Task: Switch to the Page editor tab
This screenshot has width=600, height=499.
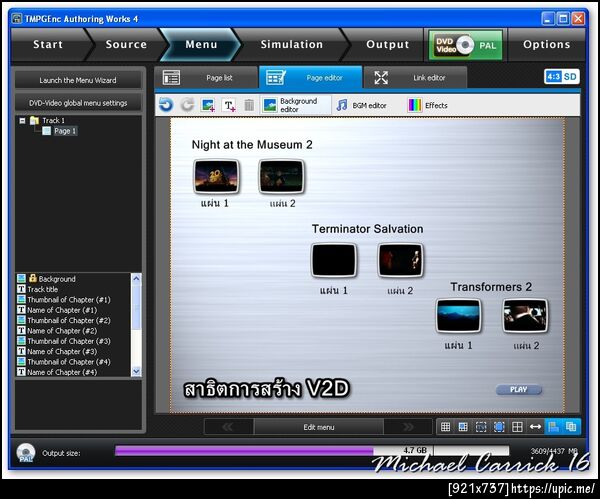Action: (x=311, y=78)
